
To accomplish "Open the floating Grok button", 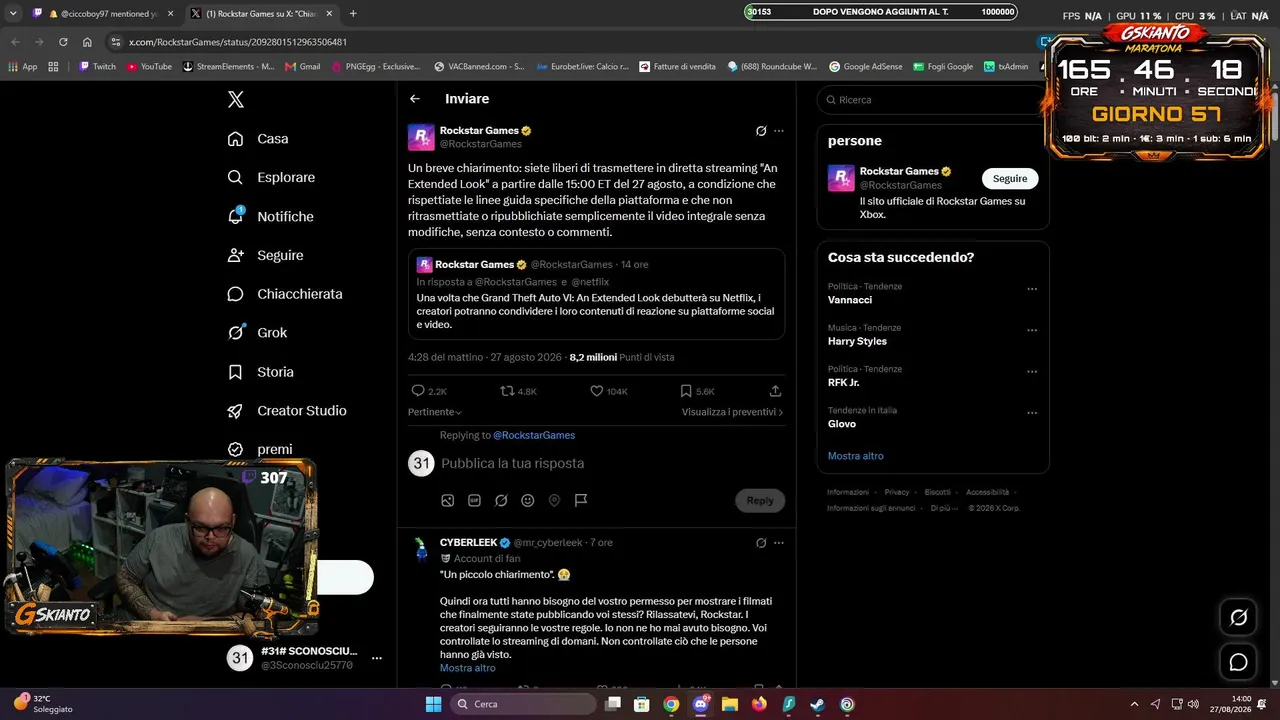I will (x=1238, y=618).
